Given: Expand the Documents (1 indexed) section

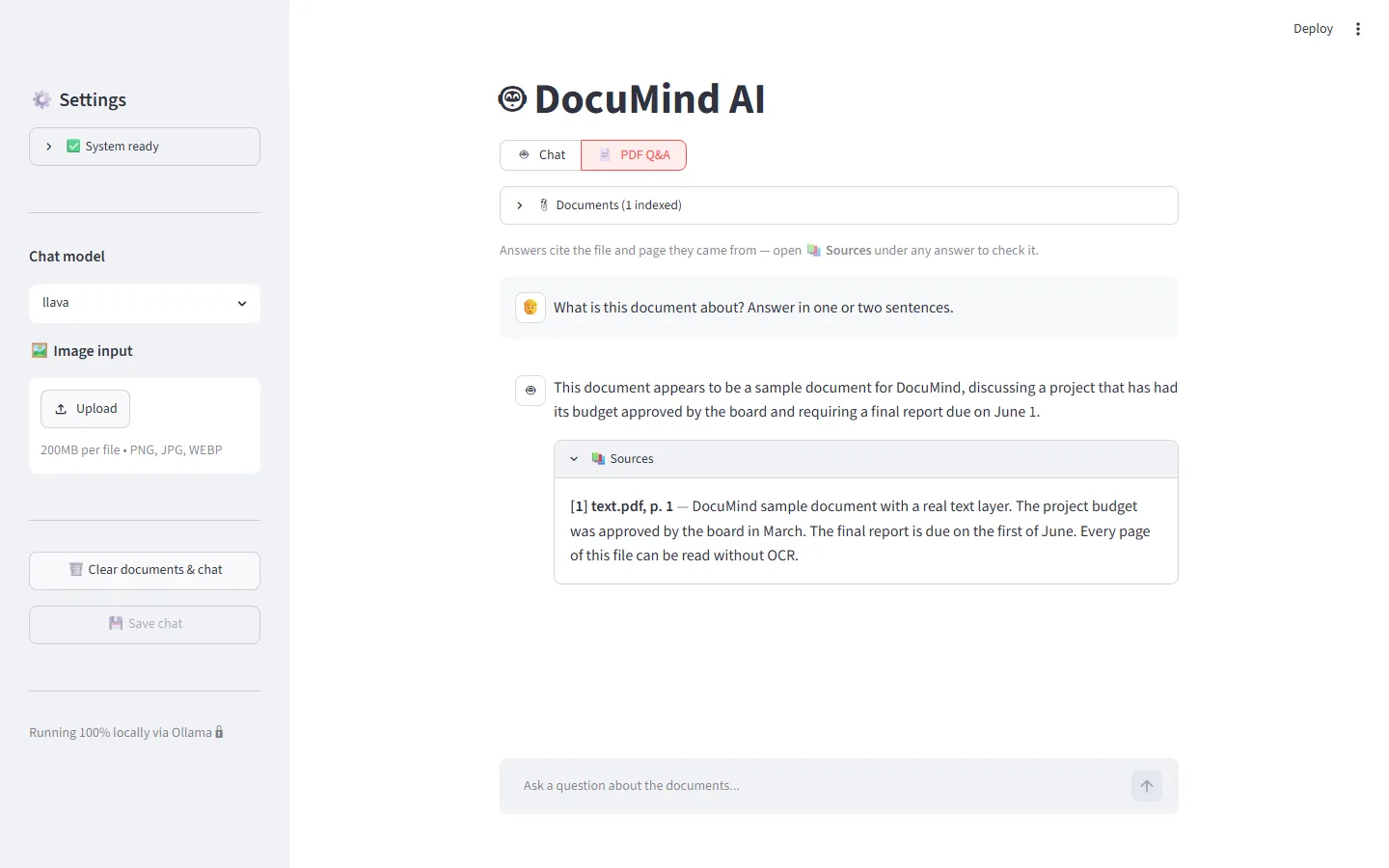Looking at the screenshot, I should click(839, 205).
